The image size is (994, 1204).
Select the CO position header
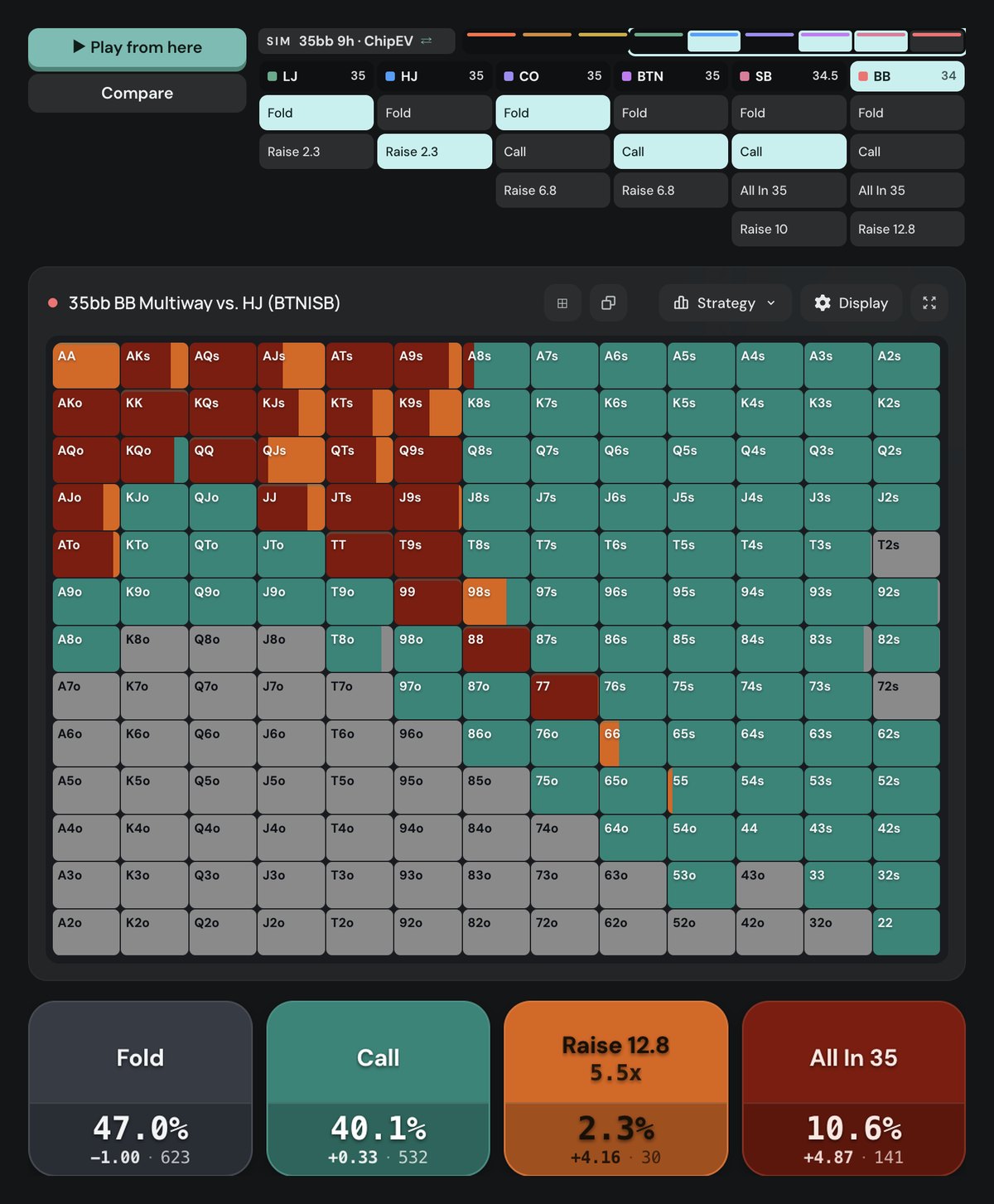coord(552,76)
